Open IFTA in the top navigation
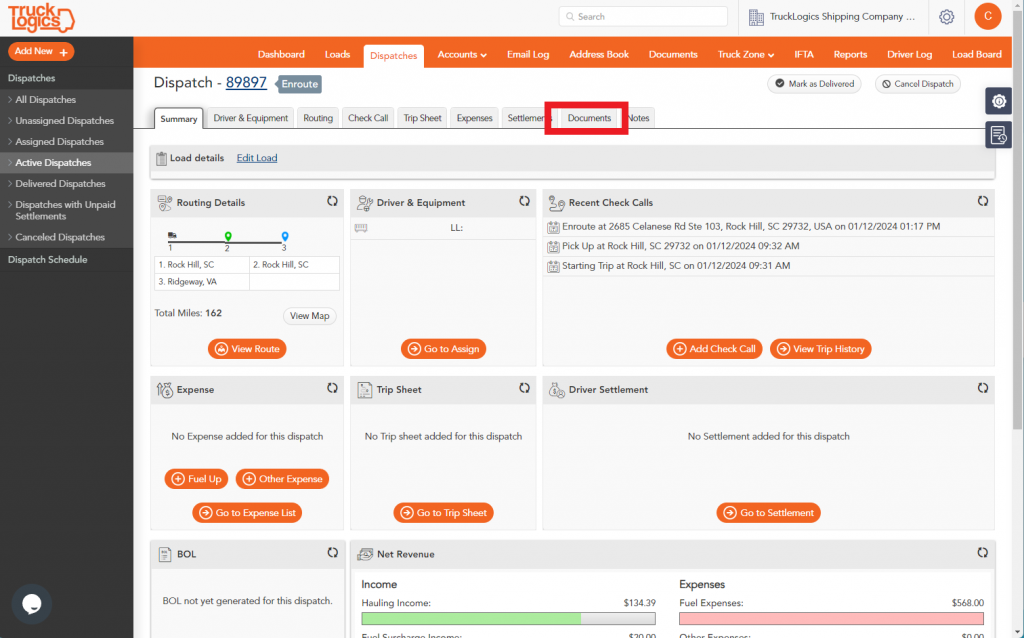Viewport: 1024px width, 638px height. (804, 55)
